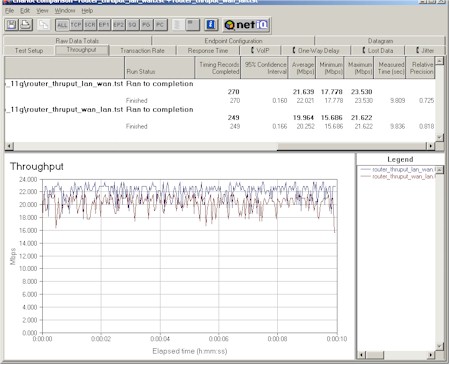Click the confidence interval value 0.160
The image size is (450, 365).
click(279, 101)
